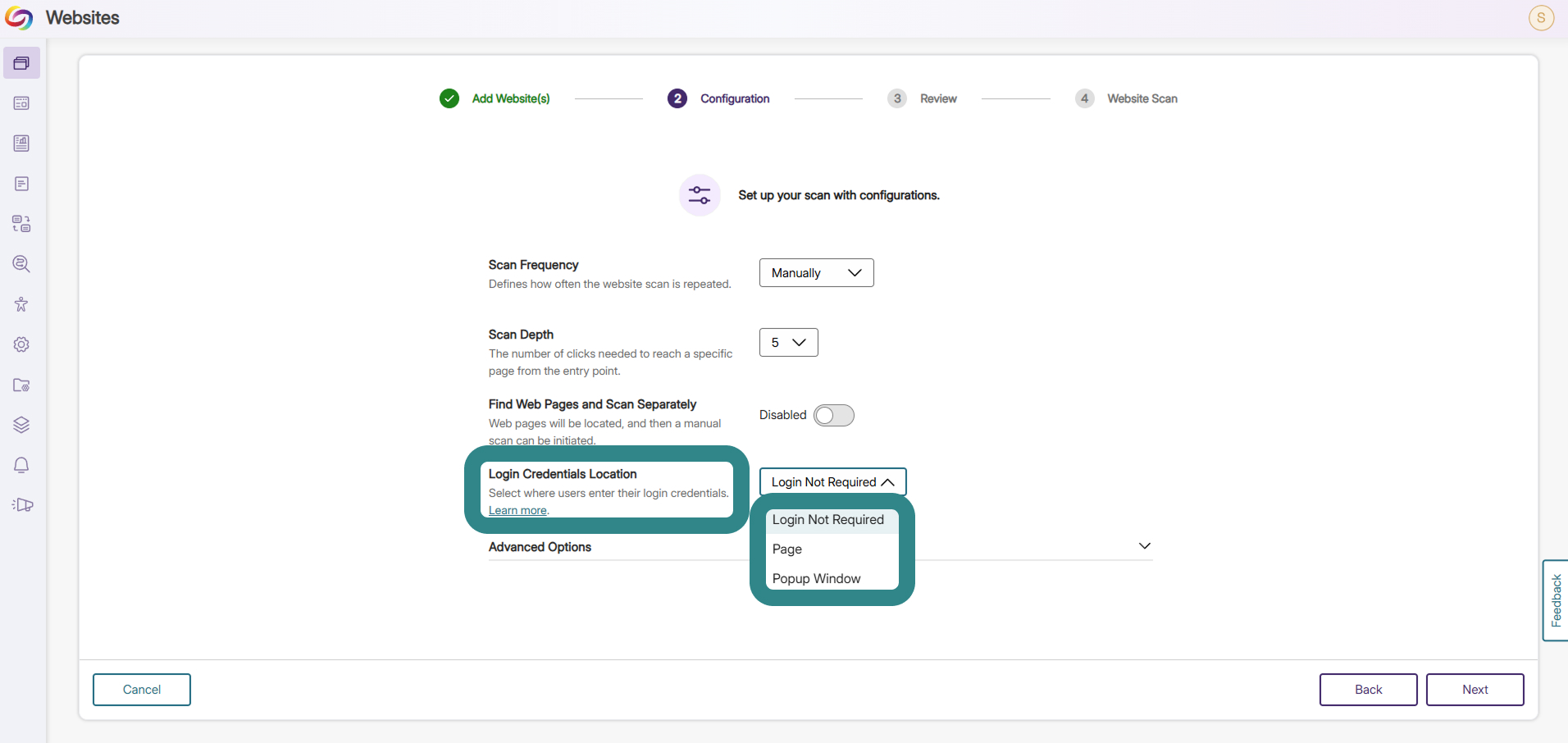Image resolution: width=1568 pixels, height=743 pixels.
Task: Expand the Advanced Options section
Action: [820, 547]
